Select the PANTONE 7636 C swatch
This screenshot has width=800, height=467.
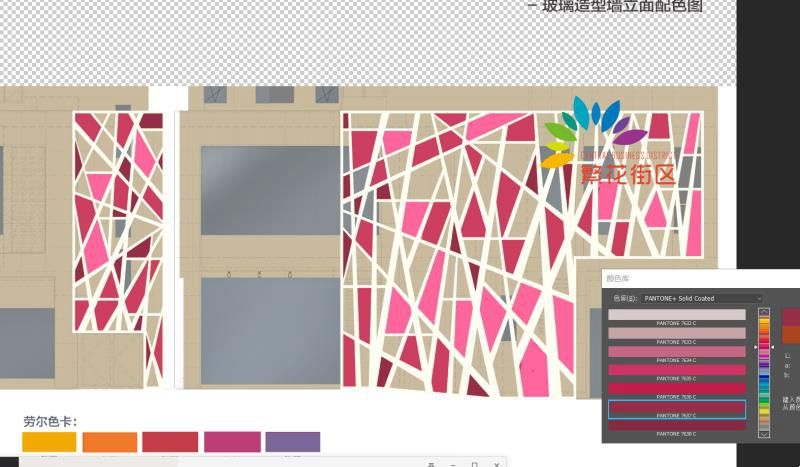pos(677,388)
